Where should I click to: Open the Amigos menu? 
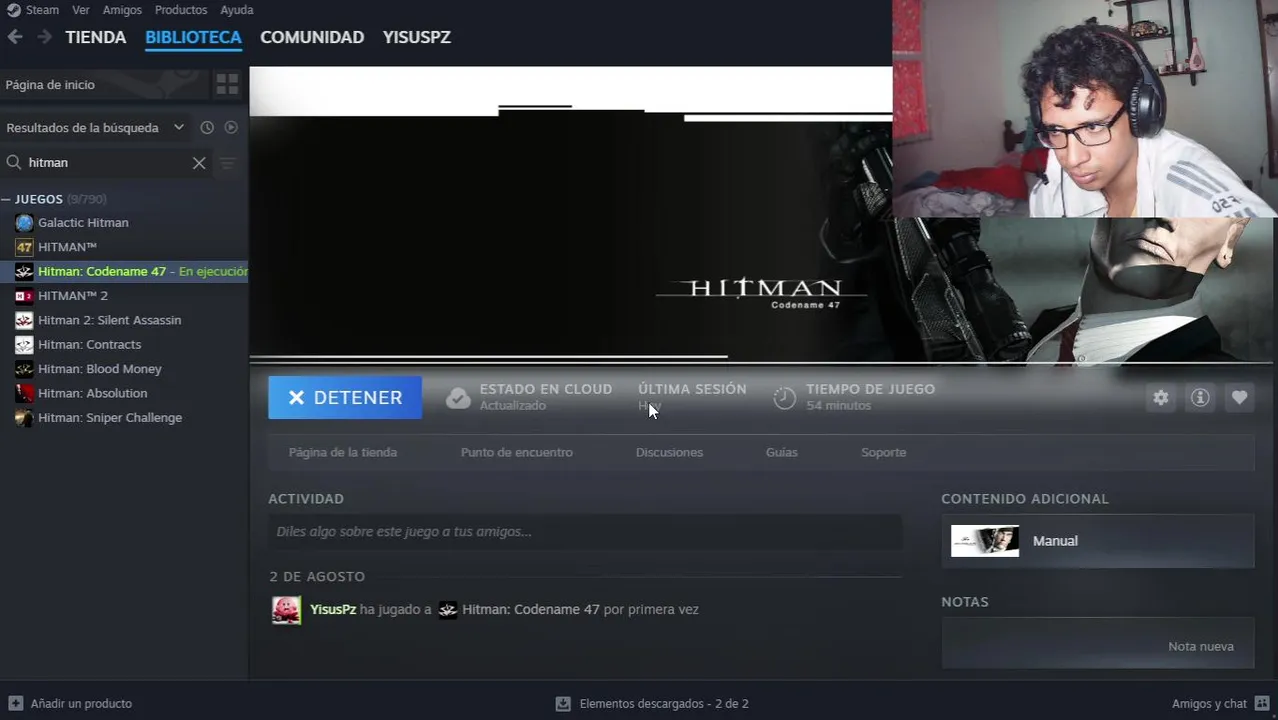(x=122, y=10)
